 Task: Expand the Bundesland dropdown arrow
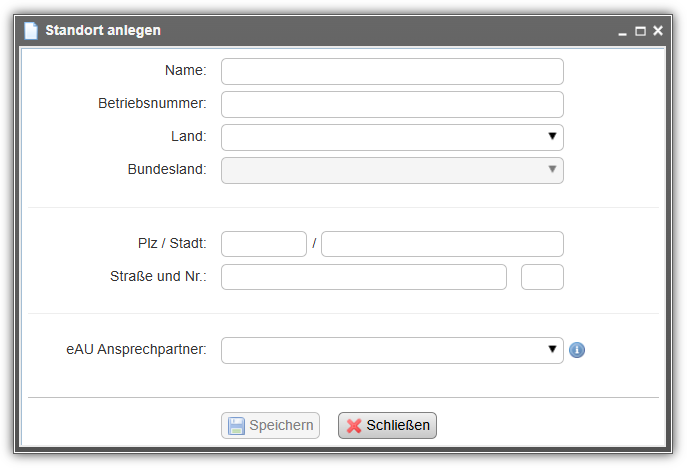552,169
